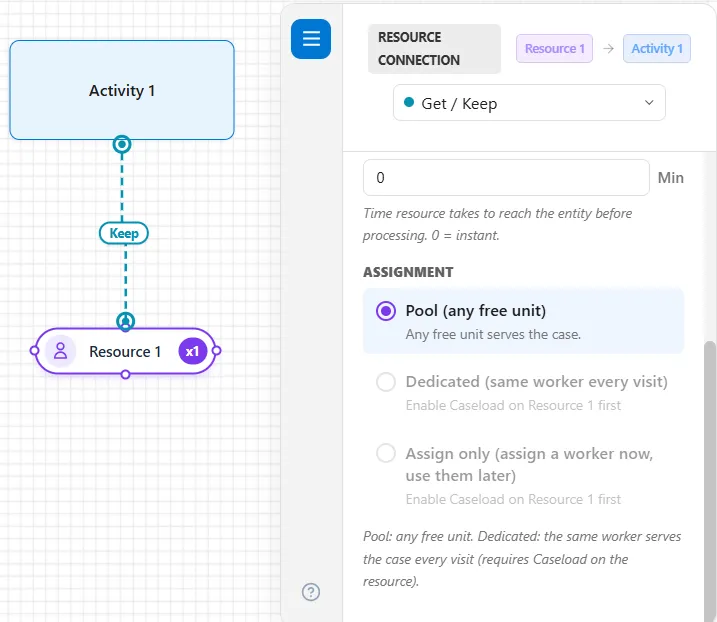Select the Resource 1 node on canvas
This screenshot has width=717, height=622.
pos(125,351)
